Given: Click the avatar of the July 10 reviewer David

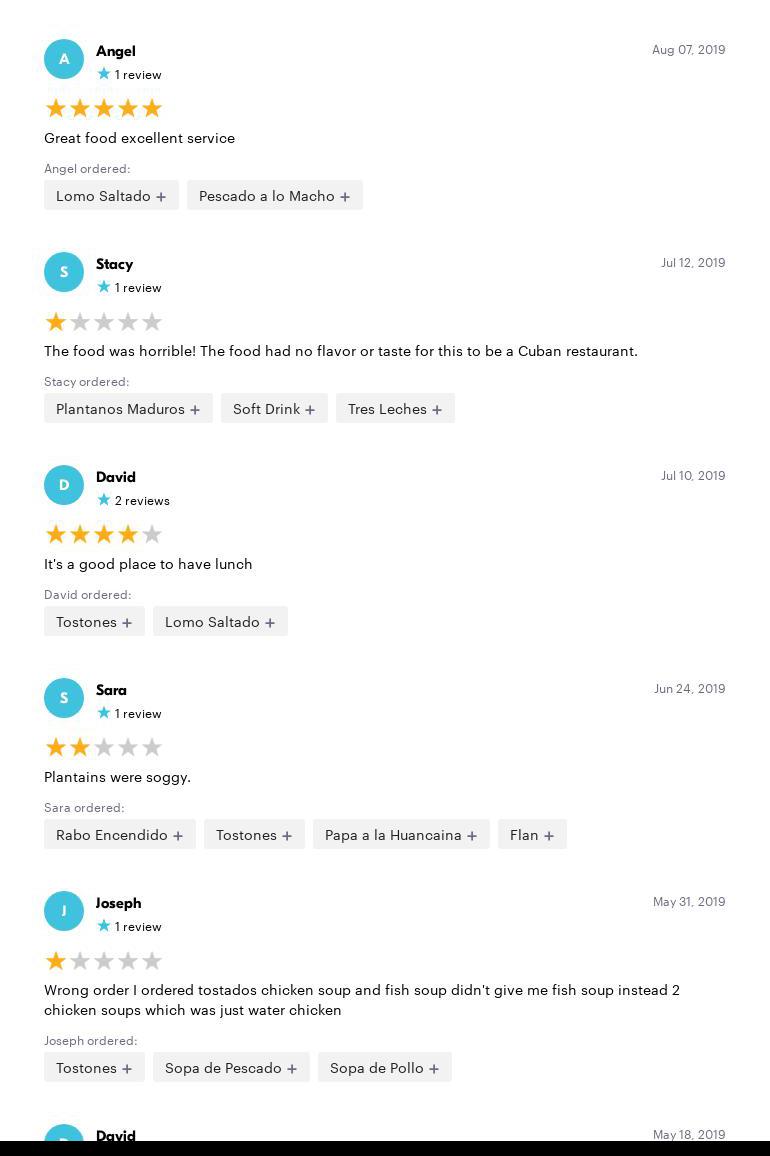Looking at the screenshot, I should pyautogui.click(x=64, y=485).
